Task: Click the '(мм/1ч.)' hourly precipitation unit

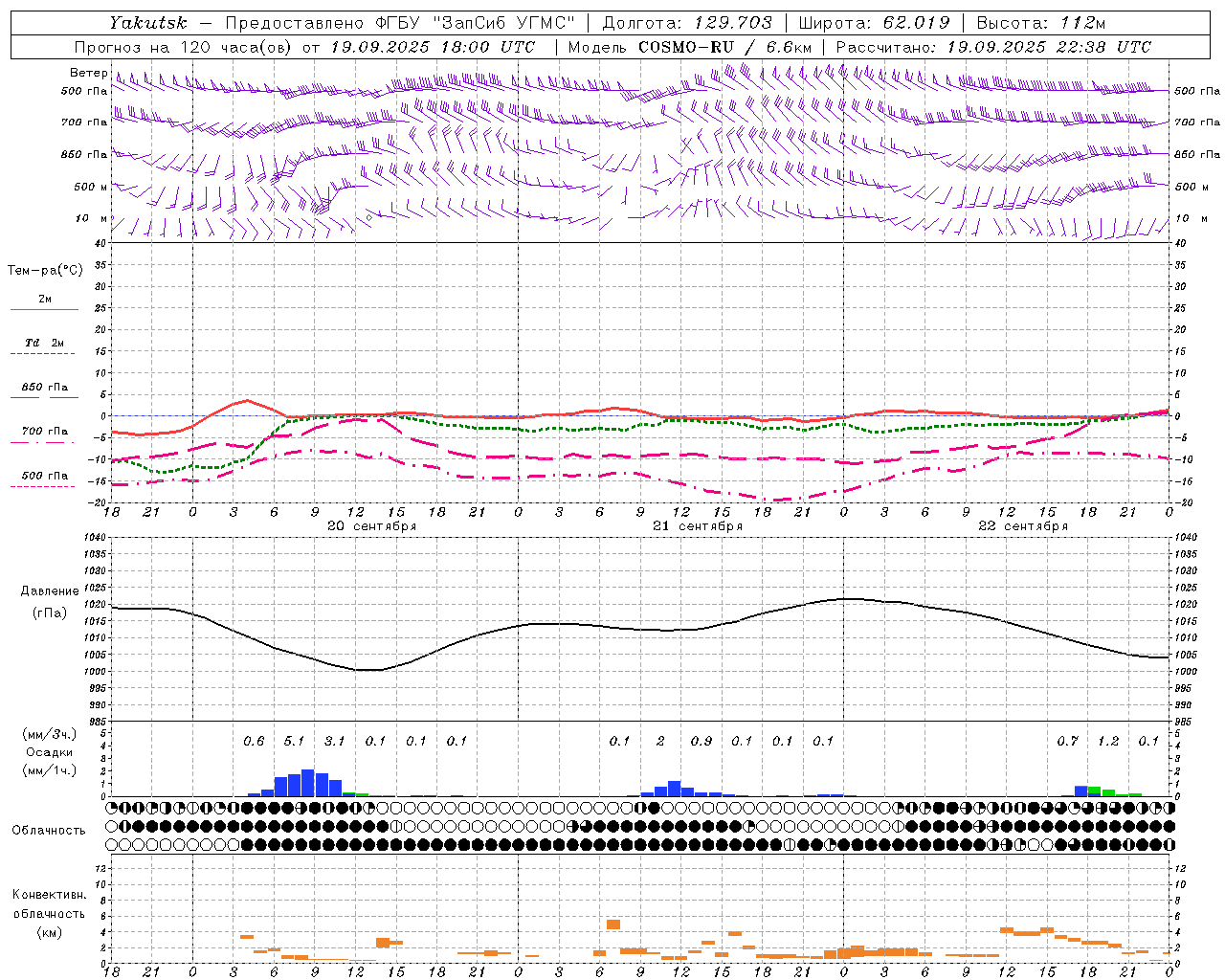Action: [x=50, y=770]
